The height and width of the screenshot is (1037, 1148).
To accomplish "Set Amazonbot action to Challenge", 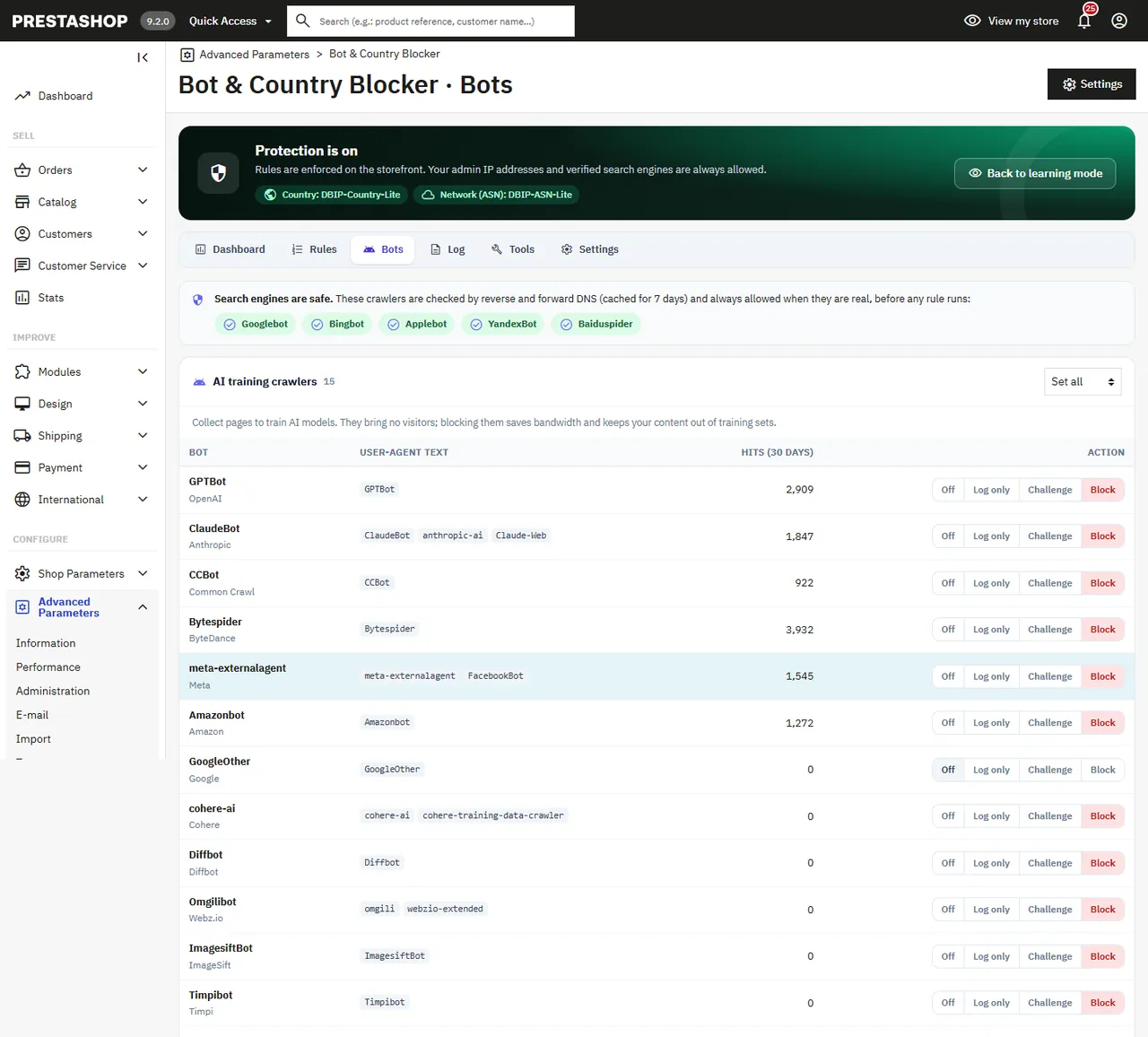I will coord(1049,723).
